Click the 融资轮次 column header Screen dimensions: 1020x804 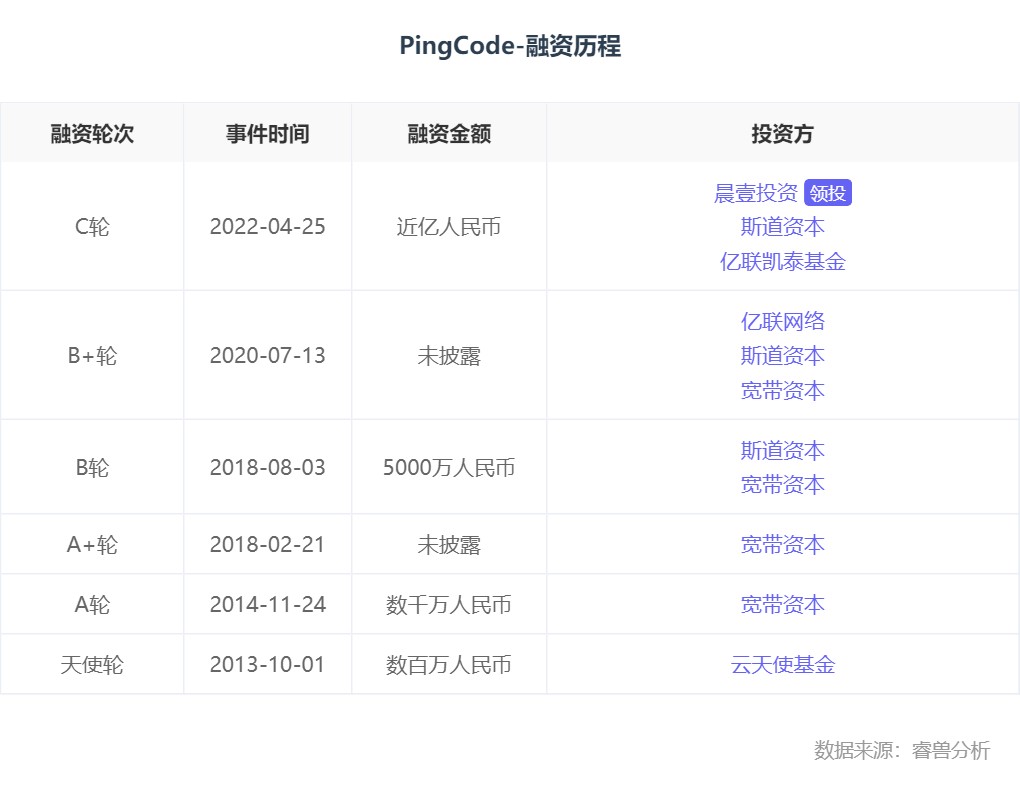(x=92, y=133)
